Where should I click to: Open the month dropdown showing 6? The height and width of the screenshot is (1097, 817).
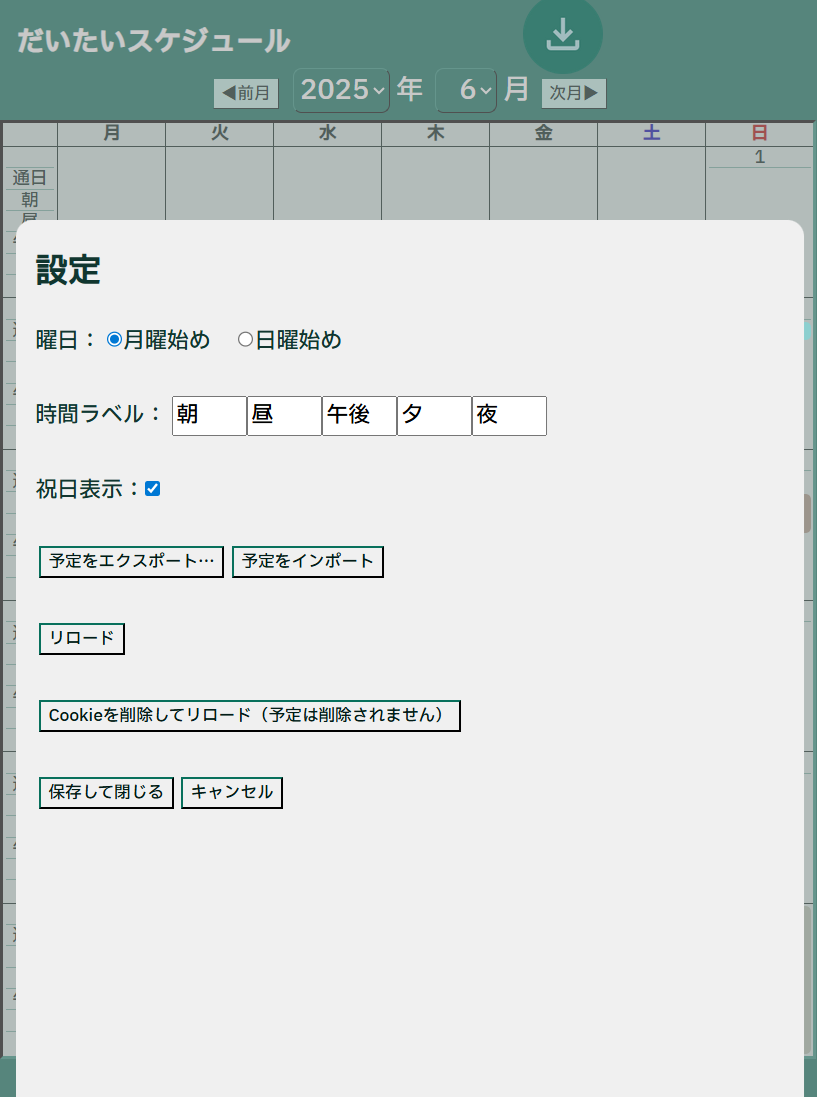[x=467, y=90]
